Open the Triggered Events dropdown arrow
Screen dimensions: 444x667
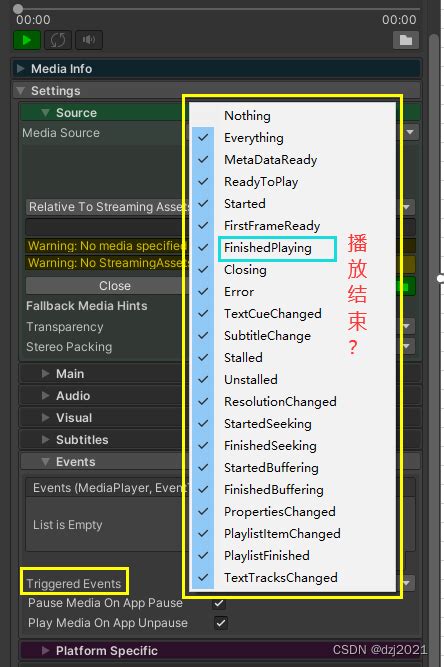tap(408, 583)
